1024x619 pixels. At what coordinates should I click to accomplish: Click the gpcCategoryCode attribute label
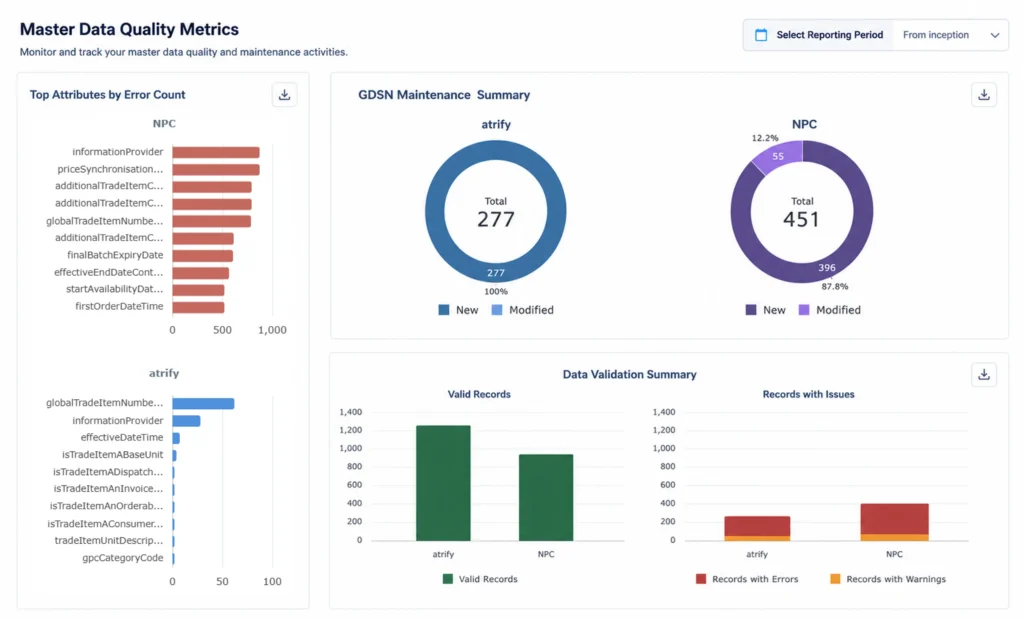(x=123, y=558)
